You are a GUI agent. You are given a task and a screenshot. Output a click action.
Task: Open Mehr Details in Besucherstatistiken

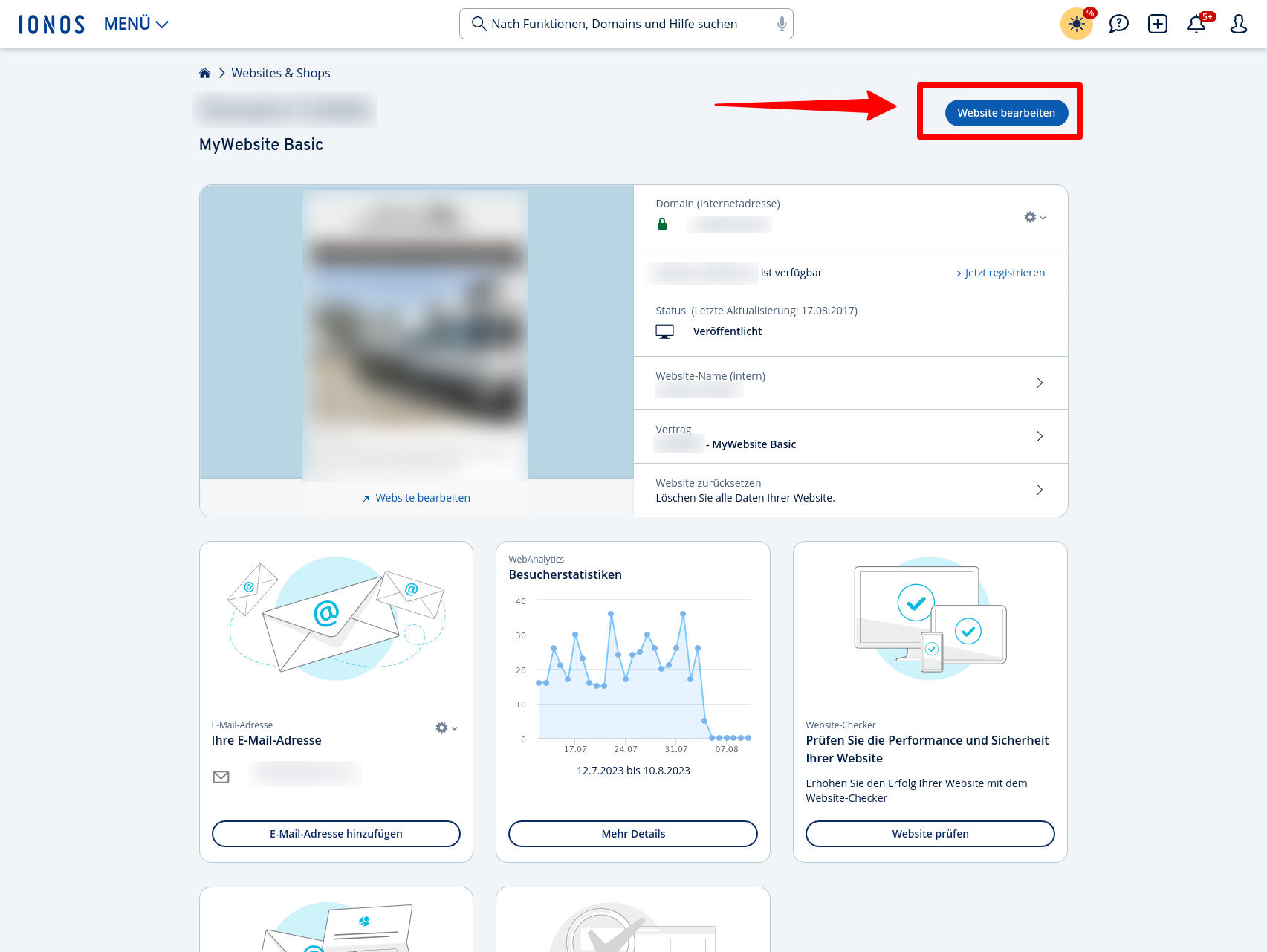pyautogui.click(x=632, y=833)
